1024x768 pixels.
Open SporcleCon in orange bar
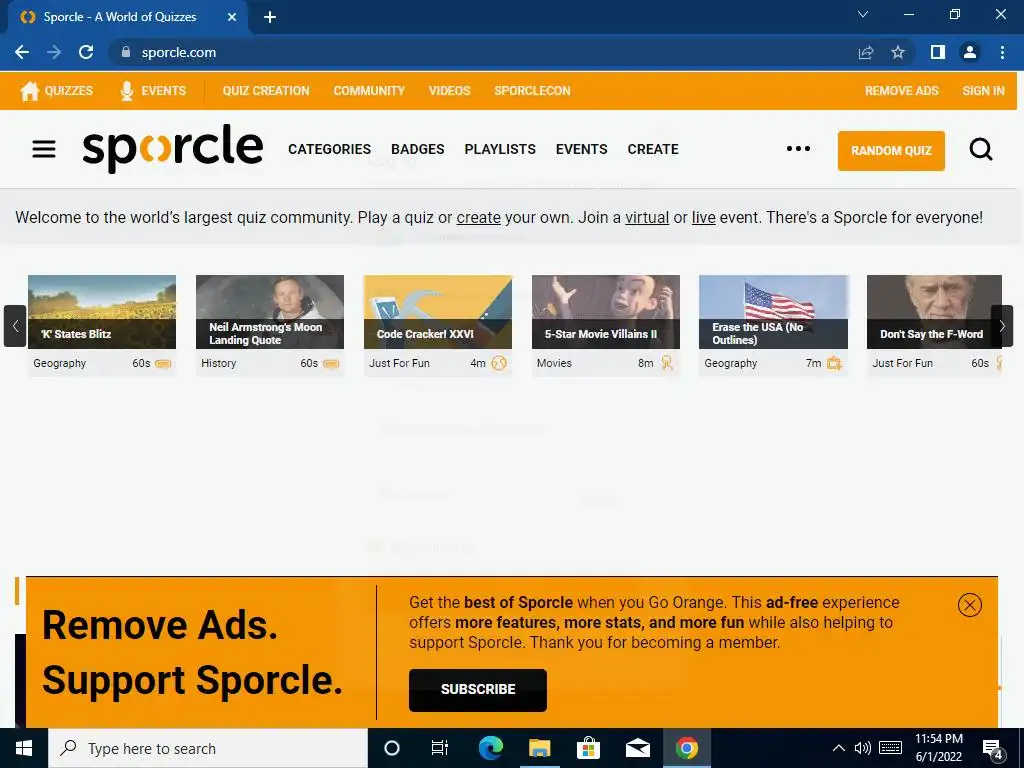pos(532,91)
